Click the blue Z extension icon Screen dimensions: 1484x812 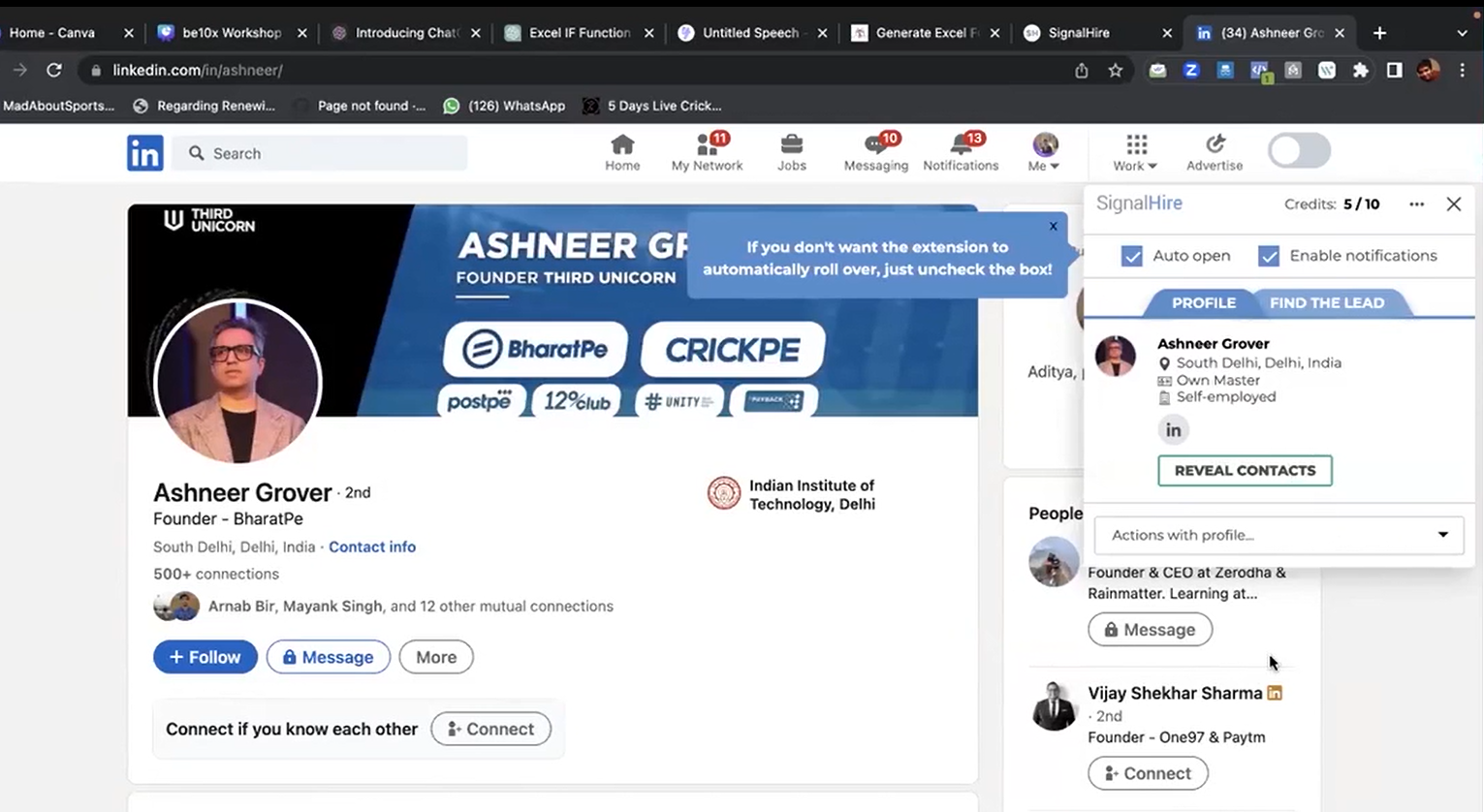pos(1191,71)
